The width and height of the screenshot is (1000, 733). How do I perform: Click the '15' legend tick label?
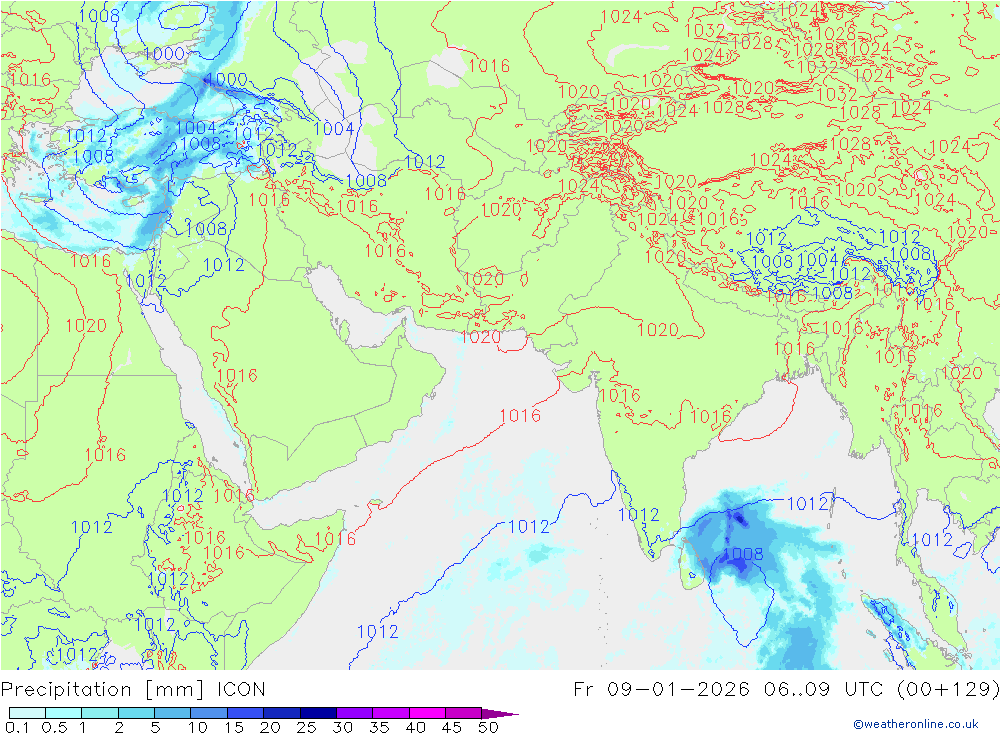point(234,727)
